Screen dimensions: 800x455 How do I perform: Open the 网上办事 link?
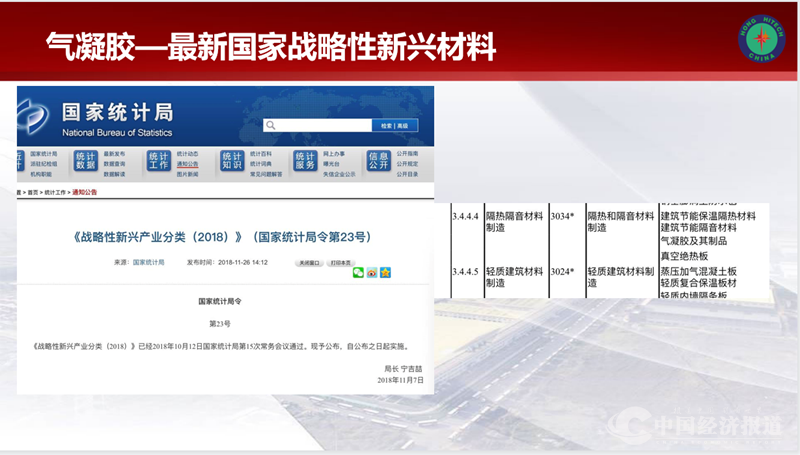[334, 154]
